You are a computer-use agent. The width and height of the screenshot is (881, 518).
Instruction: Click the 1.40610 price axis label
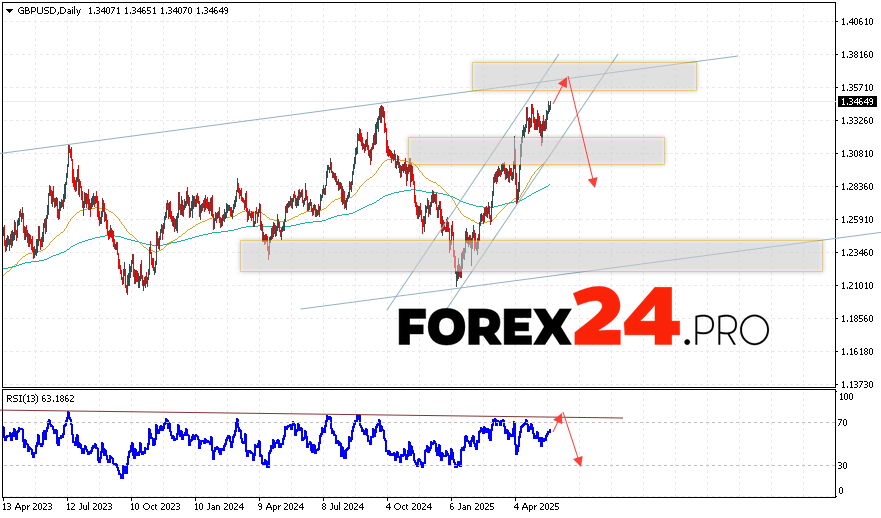pos(856,21)
